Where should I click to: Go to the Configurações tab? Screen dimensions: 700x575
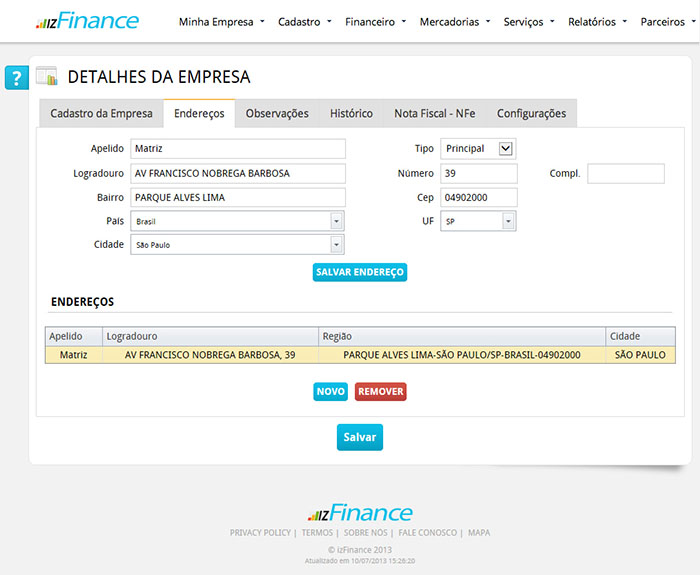(531, 114)
